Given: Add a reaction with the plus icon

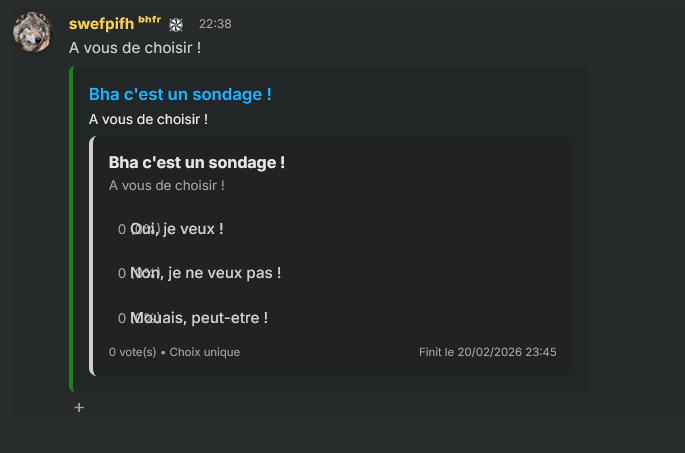Looking at the screenshot, I should (79, 407).
